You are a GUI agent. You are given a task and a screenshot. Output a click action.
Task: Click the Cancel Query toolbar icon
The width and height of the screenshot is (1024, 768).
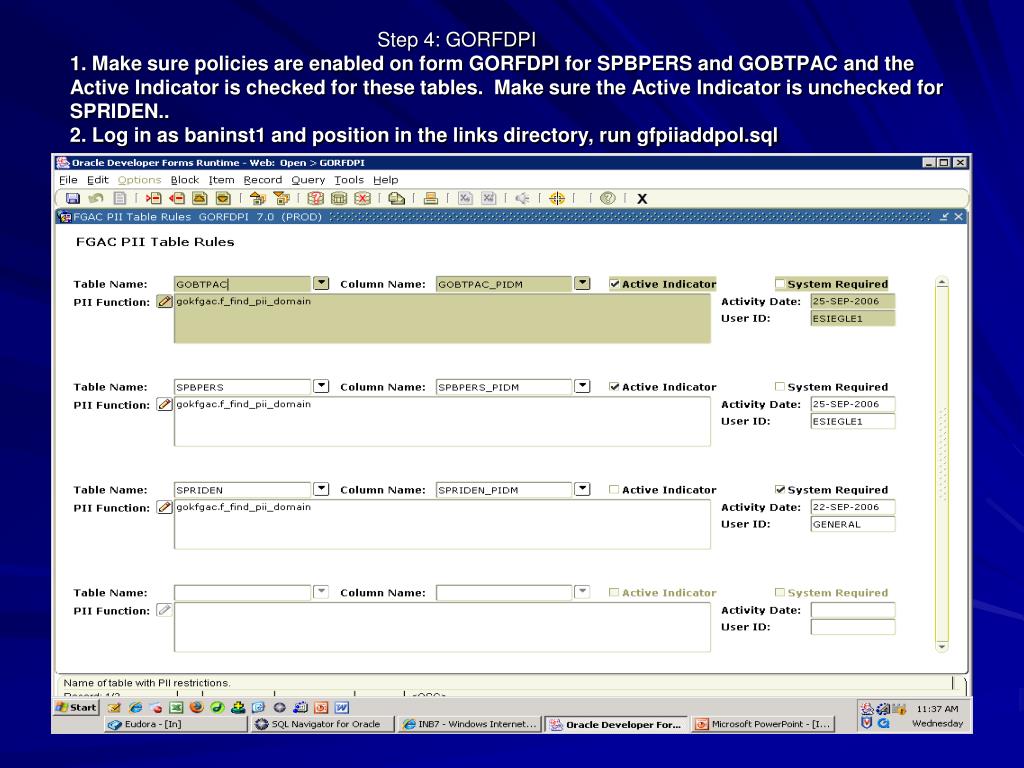tap(362, 199)
